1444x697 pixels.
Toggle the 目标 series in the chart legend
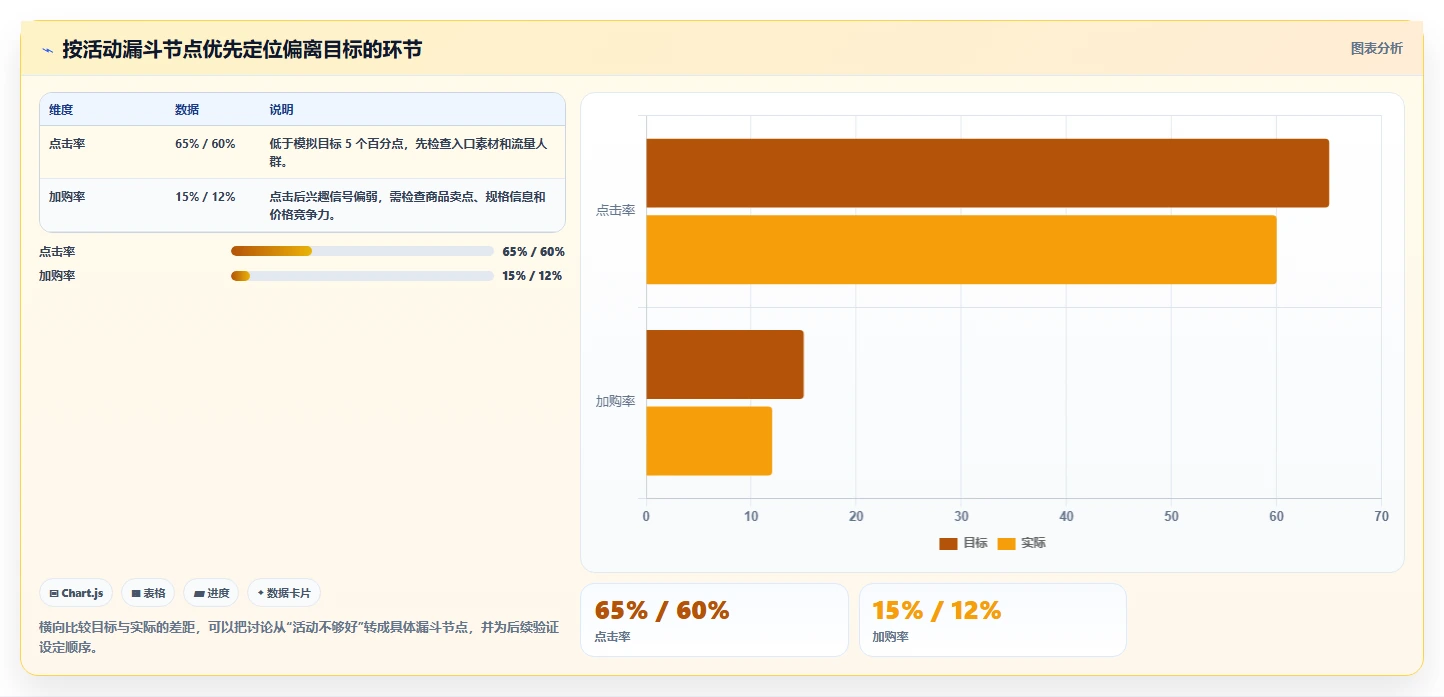click(x=963, y=543)
